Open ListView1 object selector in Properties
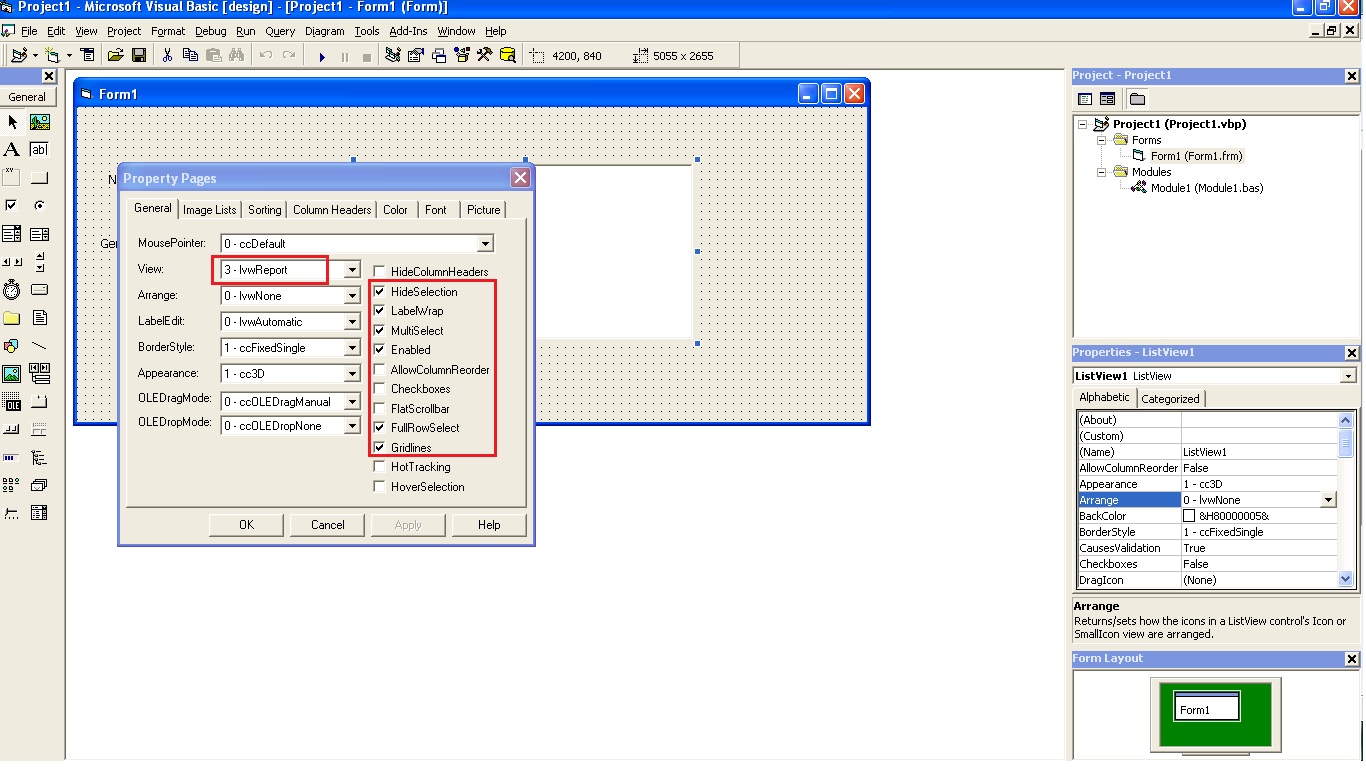The height and width of the screenshot is (768, 1366). coord(1348,376)
